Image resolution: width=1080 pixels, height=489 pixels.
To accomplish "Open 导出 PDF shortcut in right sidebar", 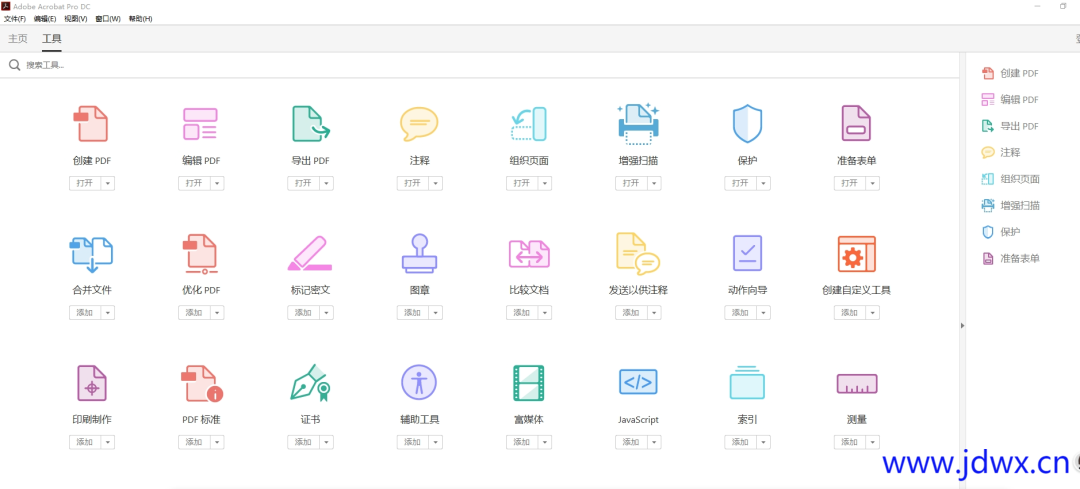I will (x=1010, y=126).
